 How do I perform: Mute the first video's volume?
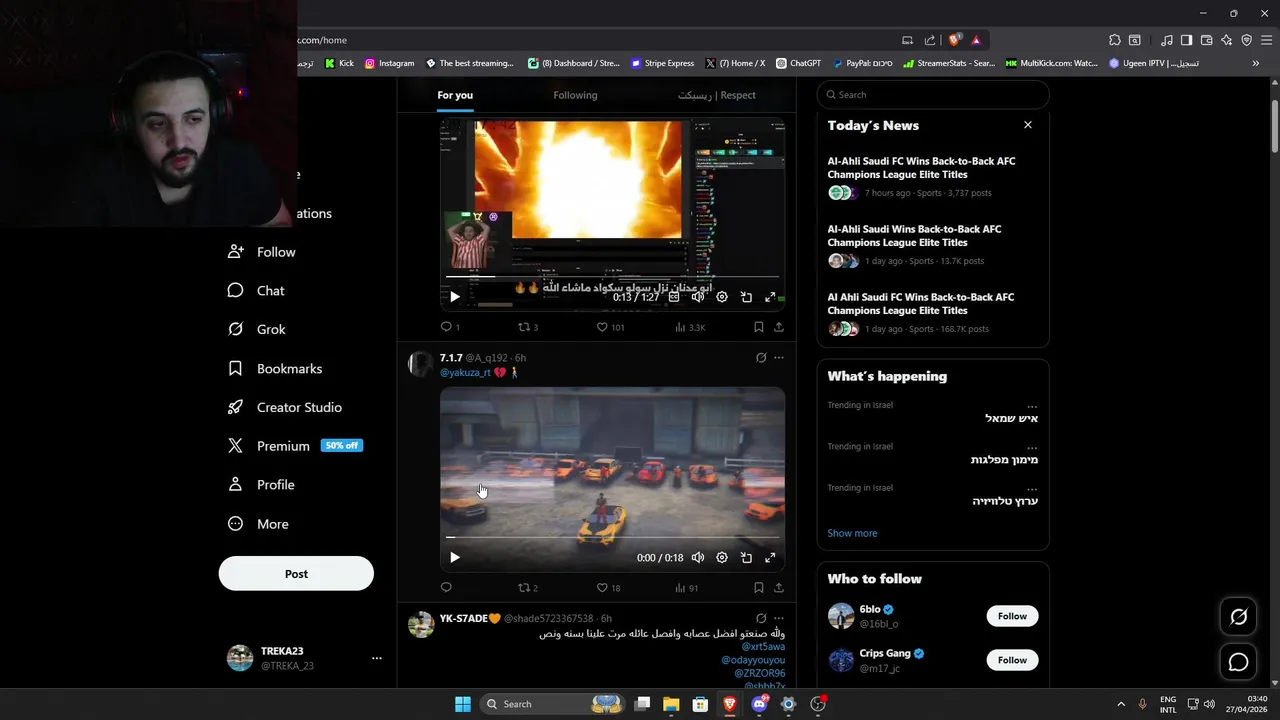point(698,297)
